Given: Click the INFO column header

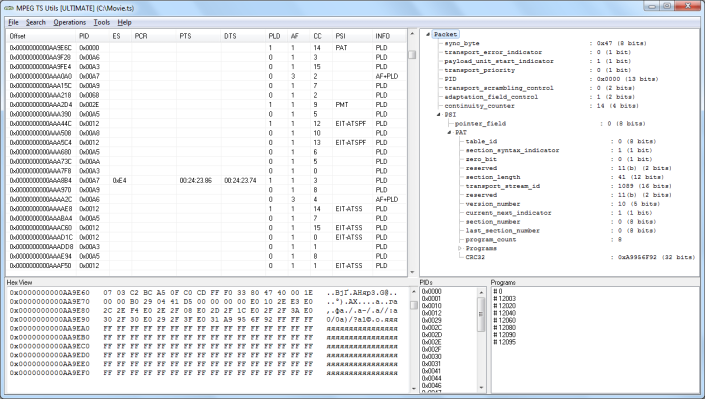Looking at the screenshot, I should 389,36.
